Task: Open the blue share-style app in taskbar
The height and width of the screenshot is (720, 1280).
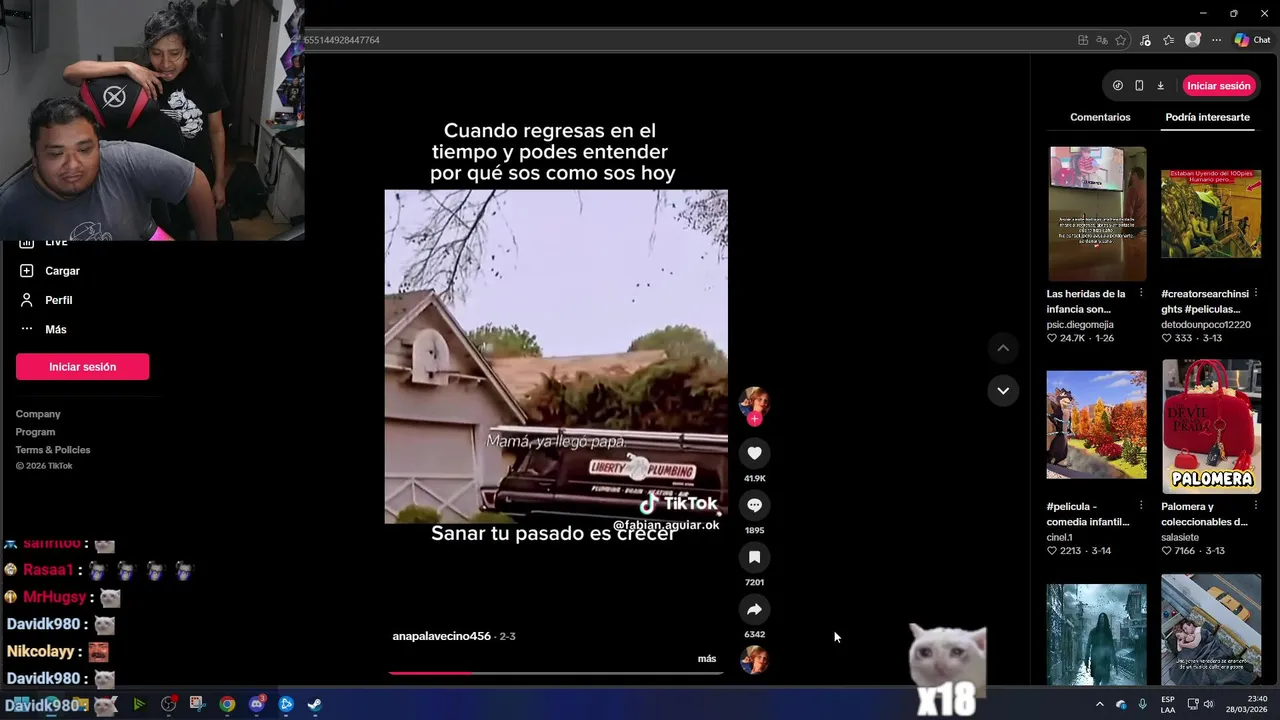Action: 286,704
